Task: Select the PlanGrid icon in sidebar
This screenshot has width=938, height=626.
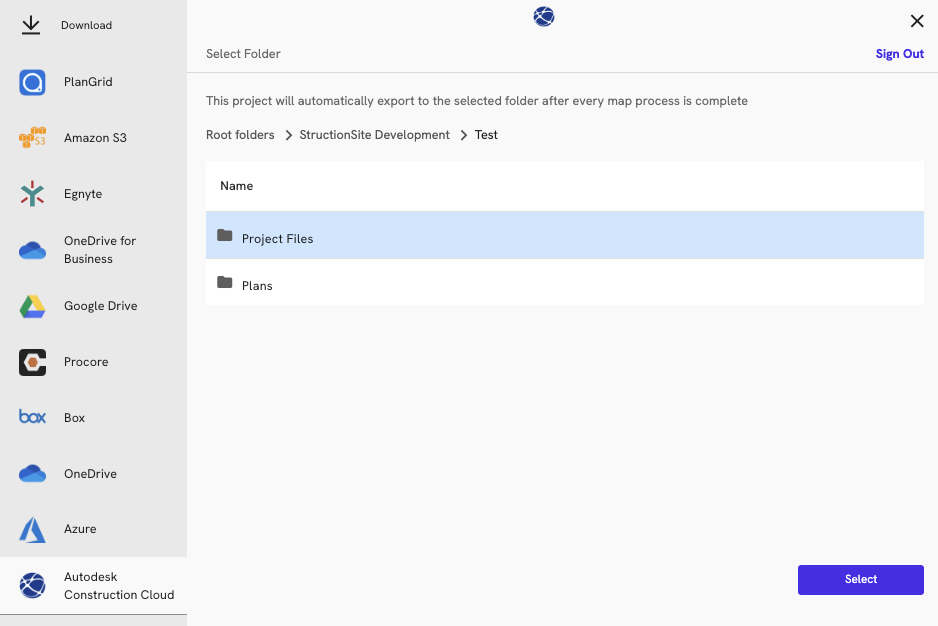Action: 33,82
